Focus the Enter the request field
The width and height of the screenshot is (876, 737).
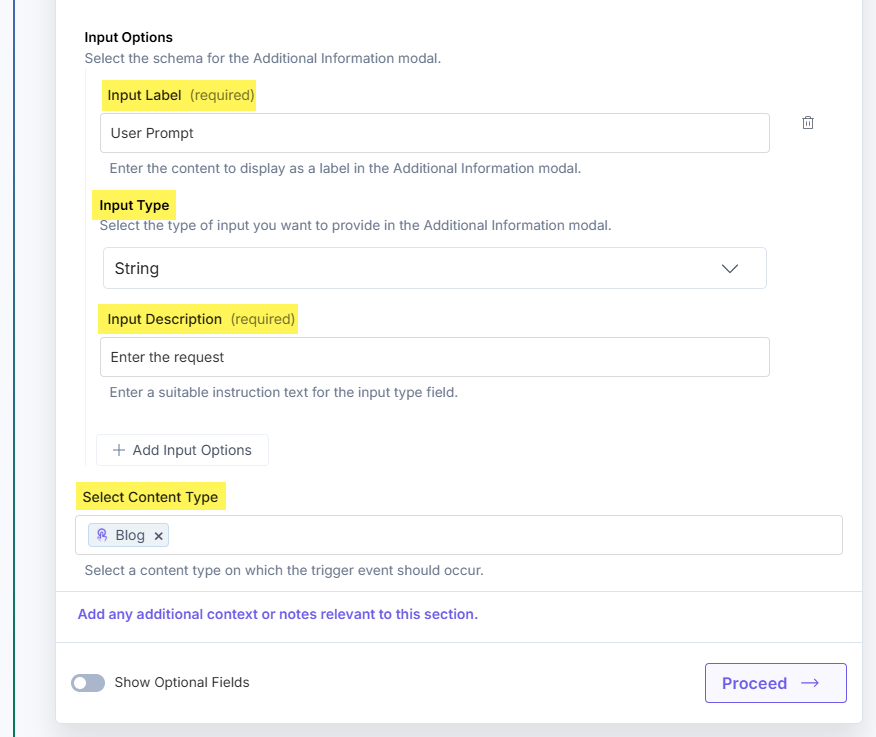pos(435,357)
